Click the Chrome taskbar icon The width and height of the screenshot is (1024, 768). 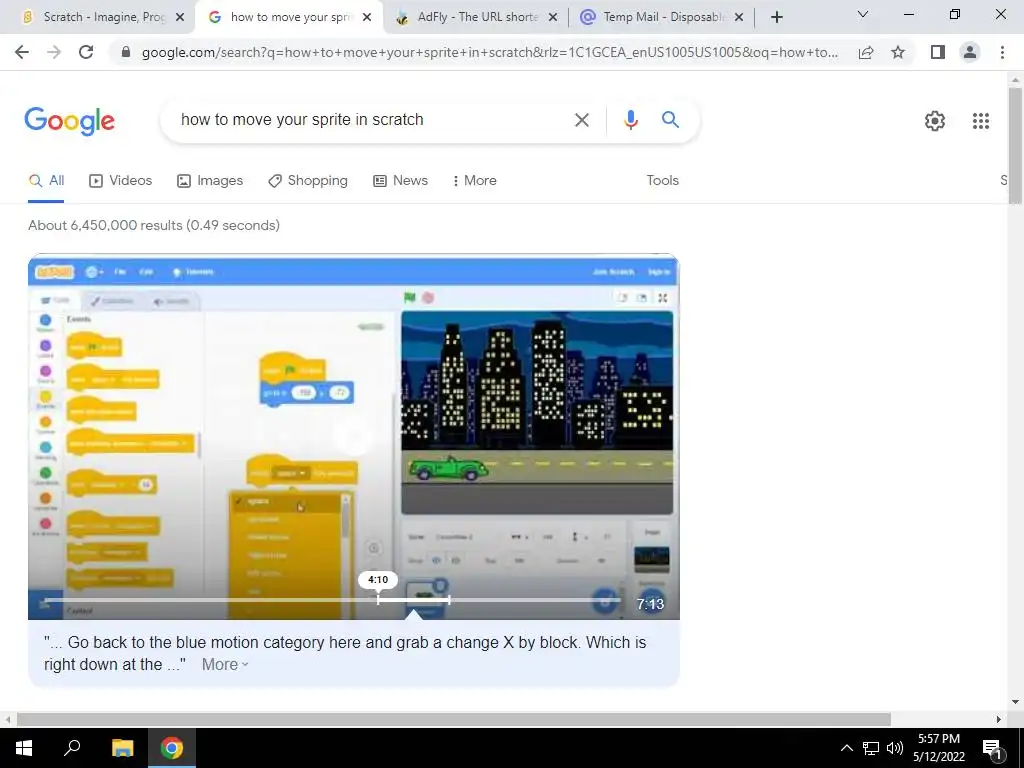172,748
